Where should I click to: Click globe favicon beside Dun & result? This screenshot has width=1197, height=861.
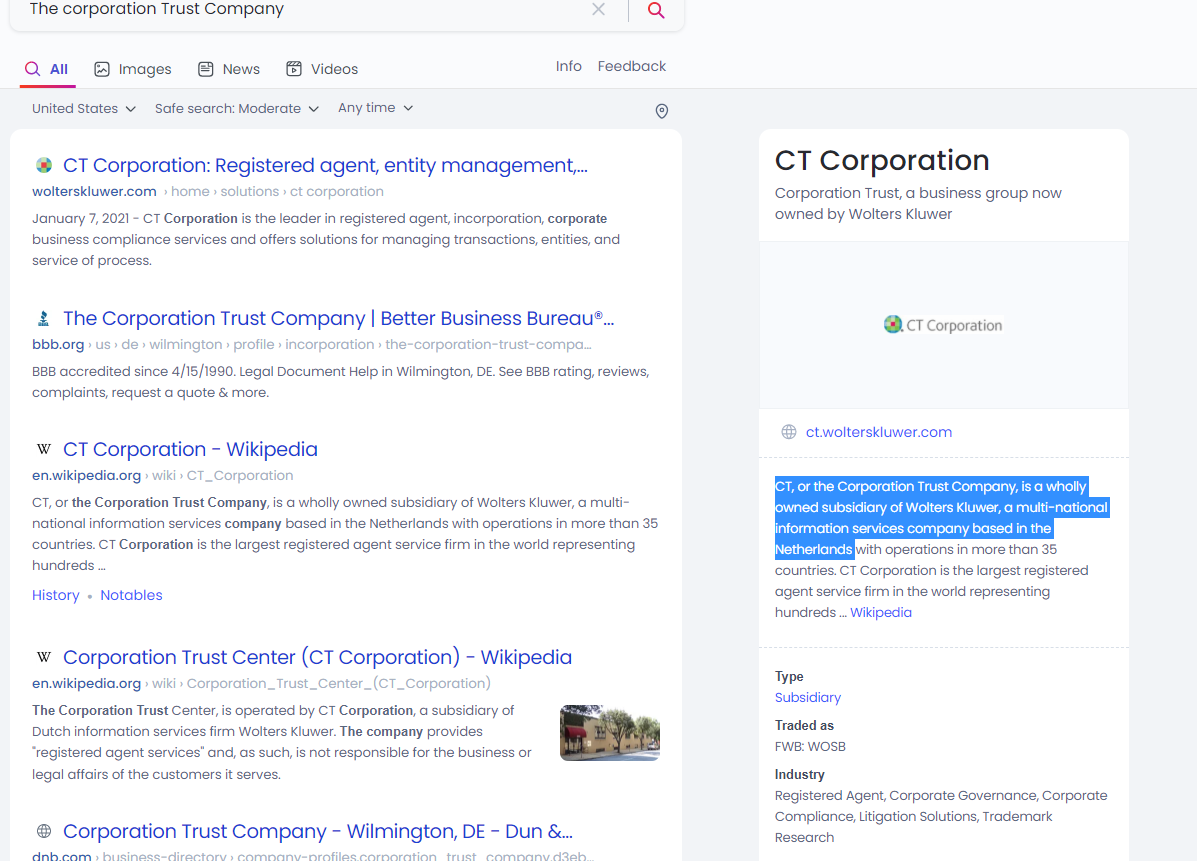click(x=44, y=830)
